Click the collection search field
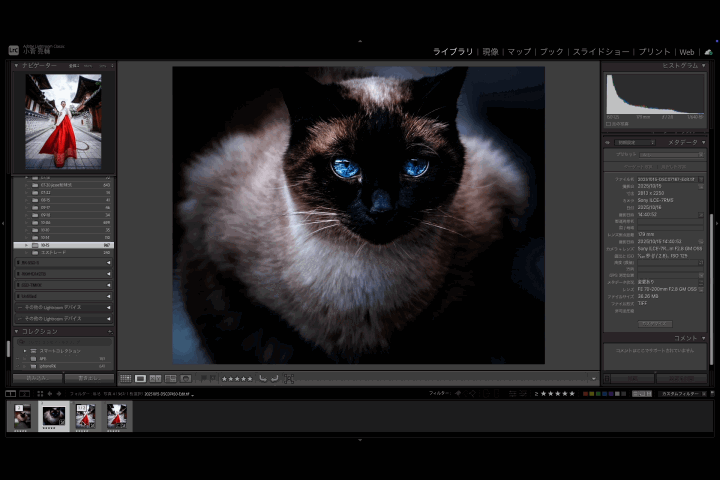 point(64,342)
